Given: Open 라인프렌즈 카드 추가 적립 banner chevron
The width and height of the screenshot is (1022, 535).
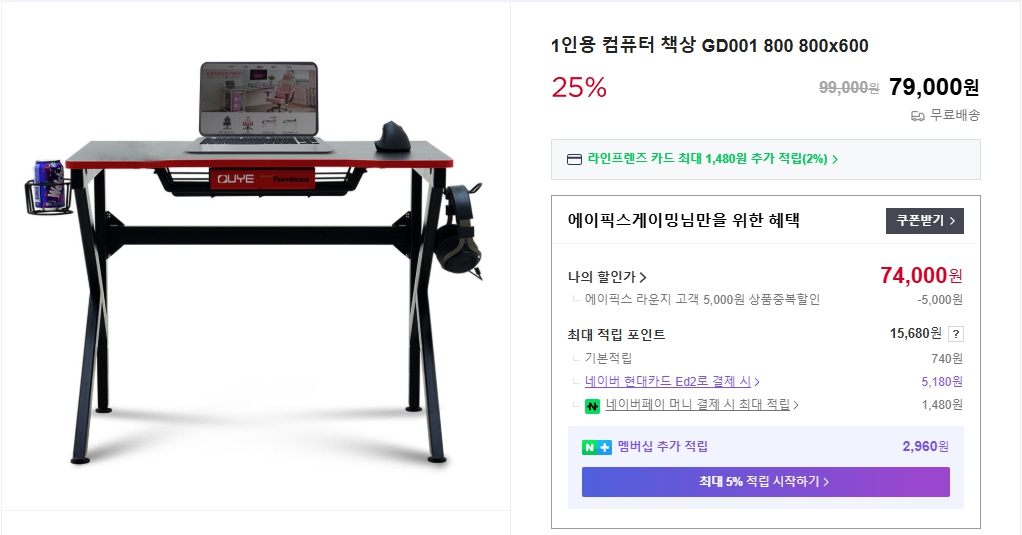Looking at the screenshot, I should [x=835, y=159].
